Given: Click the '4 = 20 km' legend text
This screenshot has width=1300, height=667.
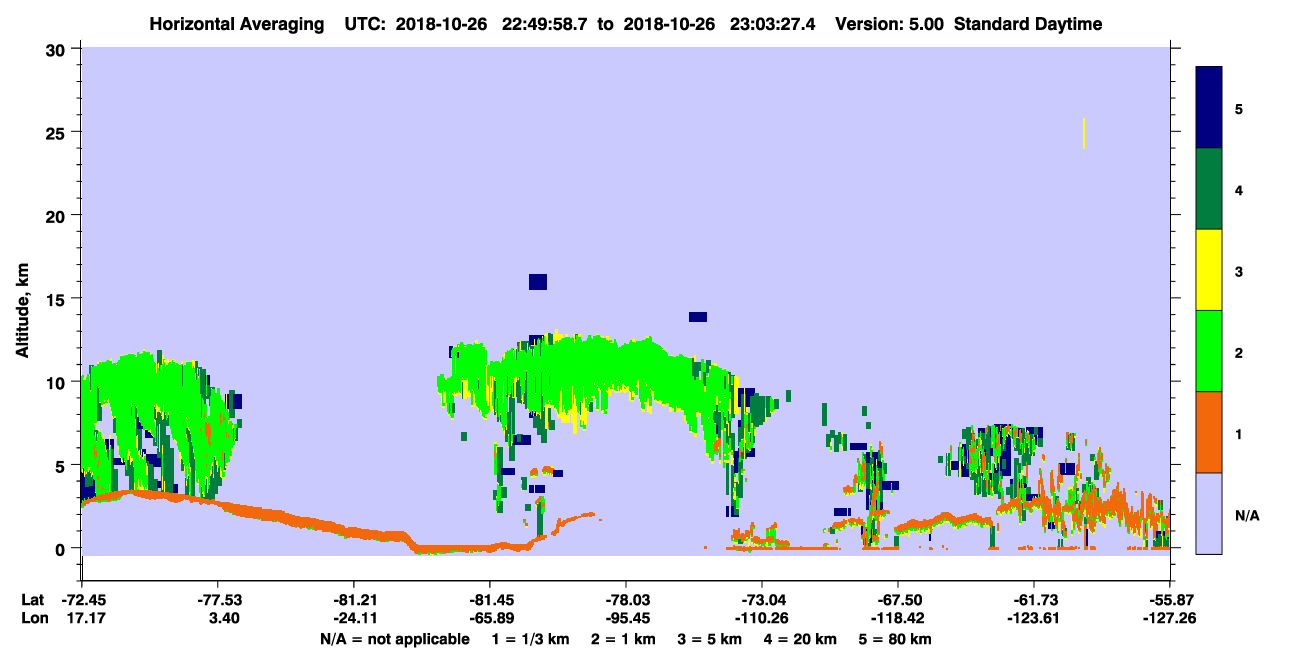Looking at the screenshot, I should [800, 639].
